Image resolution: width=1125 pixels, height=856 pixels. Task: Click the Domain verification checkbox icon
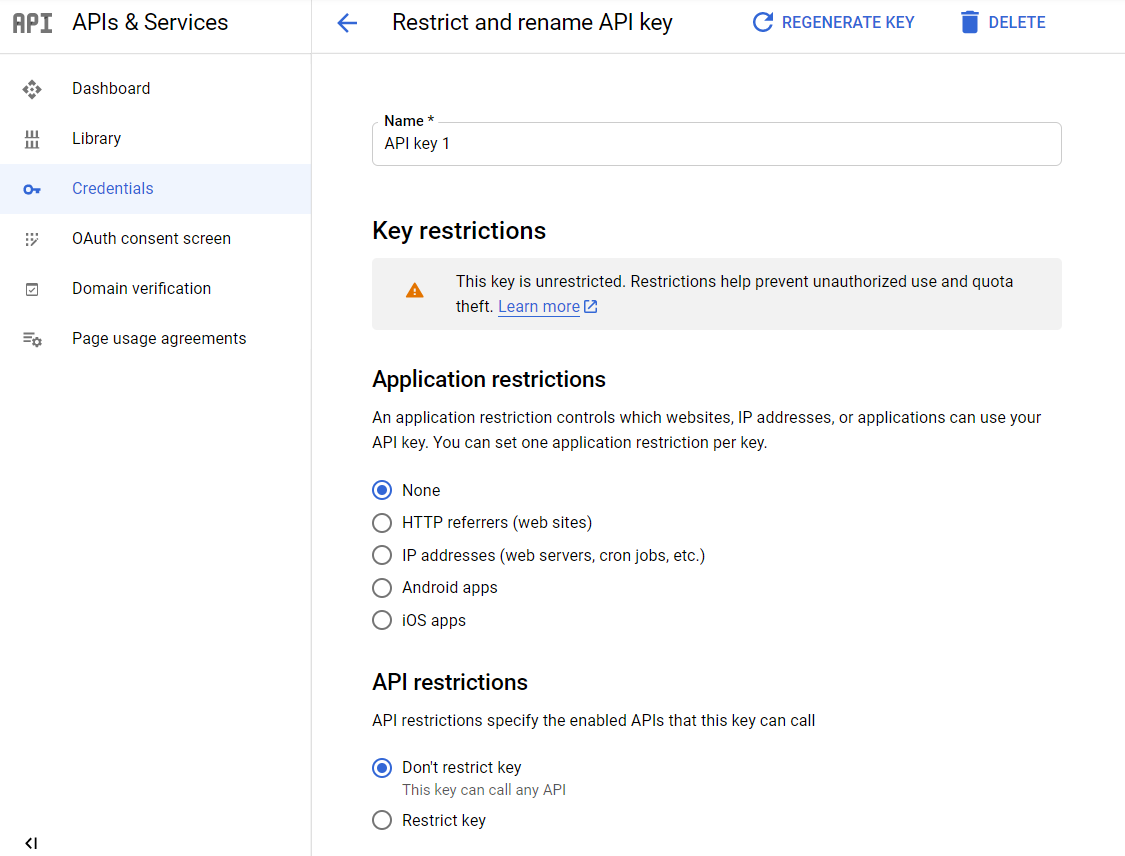tap(32, 289)
